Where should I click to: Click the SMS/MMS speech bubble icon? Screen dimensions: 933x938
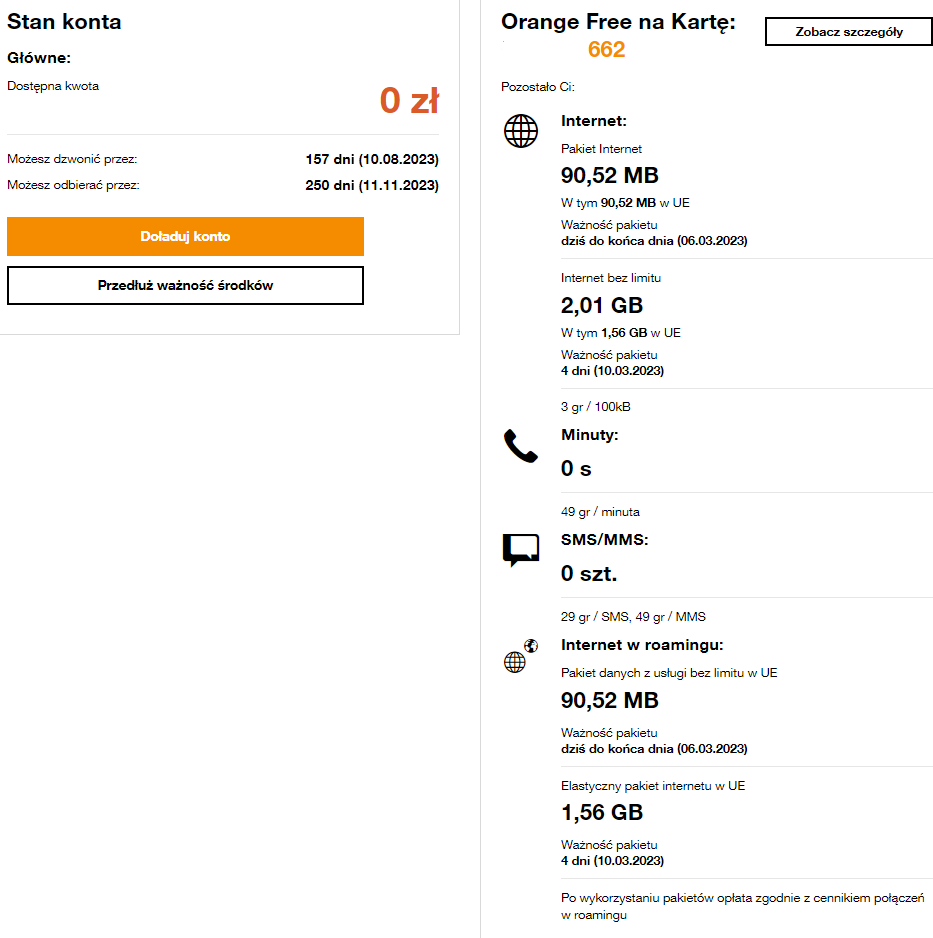click(520, 549)
